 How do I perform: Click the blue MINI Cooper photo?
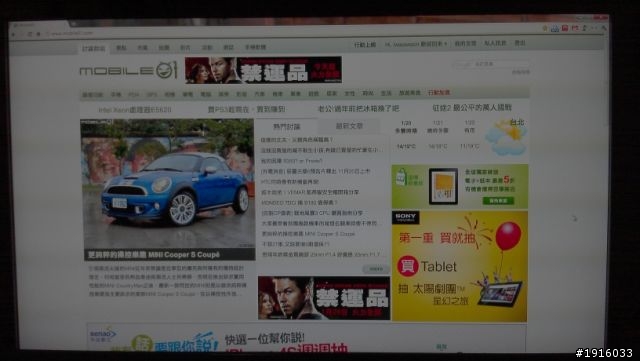coord(168,184)
